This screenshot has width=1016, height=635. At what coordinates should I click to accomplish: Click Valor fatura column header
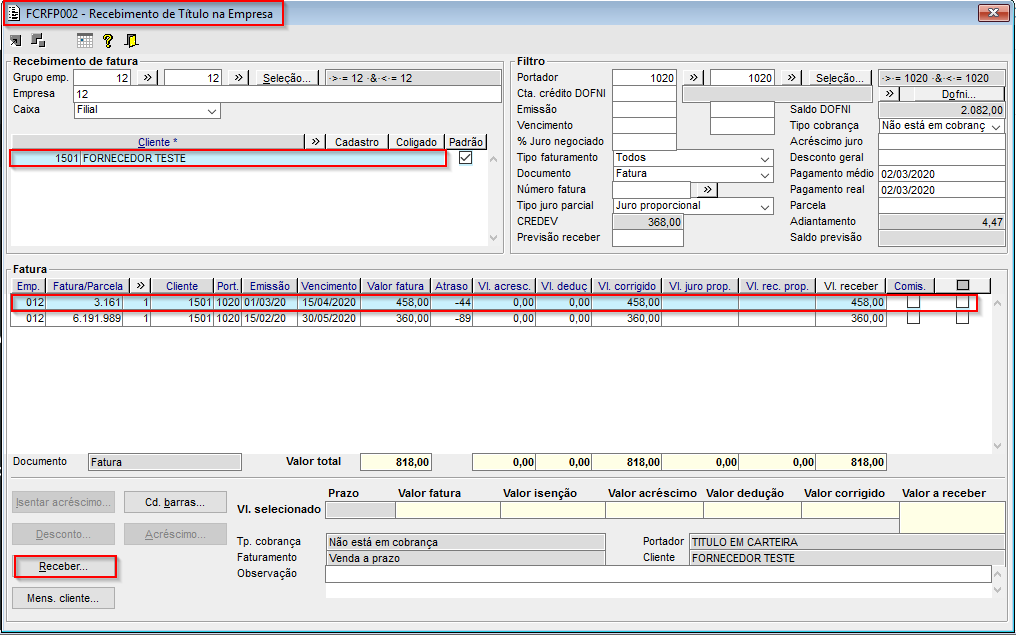pyautogui.click(x=395, y=286)
